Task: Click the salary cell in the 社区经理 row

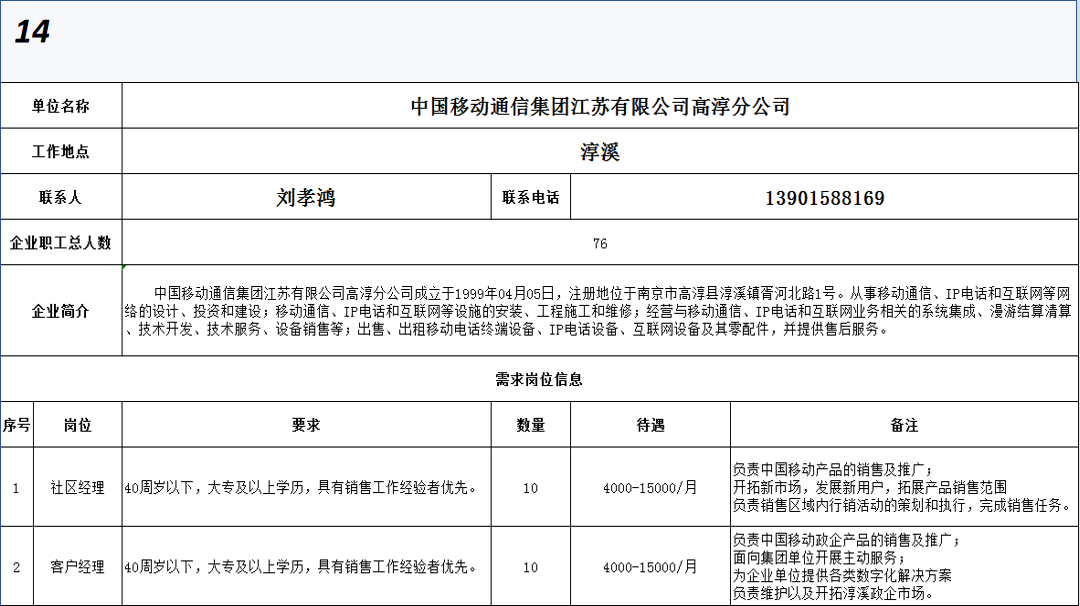Action: pos(650,488)
